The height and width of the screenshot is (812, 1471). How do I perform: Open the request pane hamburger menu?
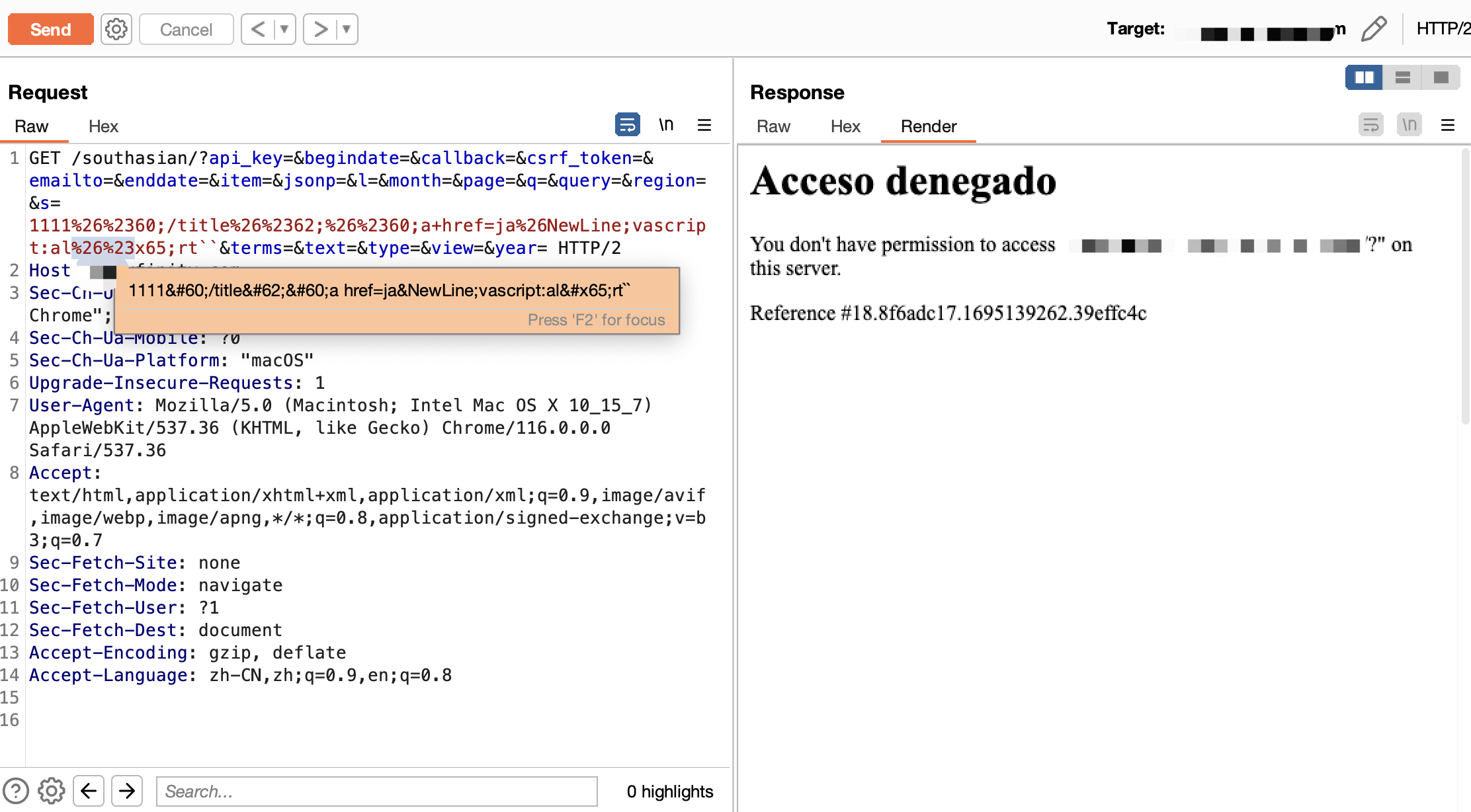click(704, 125)
